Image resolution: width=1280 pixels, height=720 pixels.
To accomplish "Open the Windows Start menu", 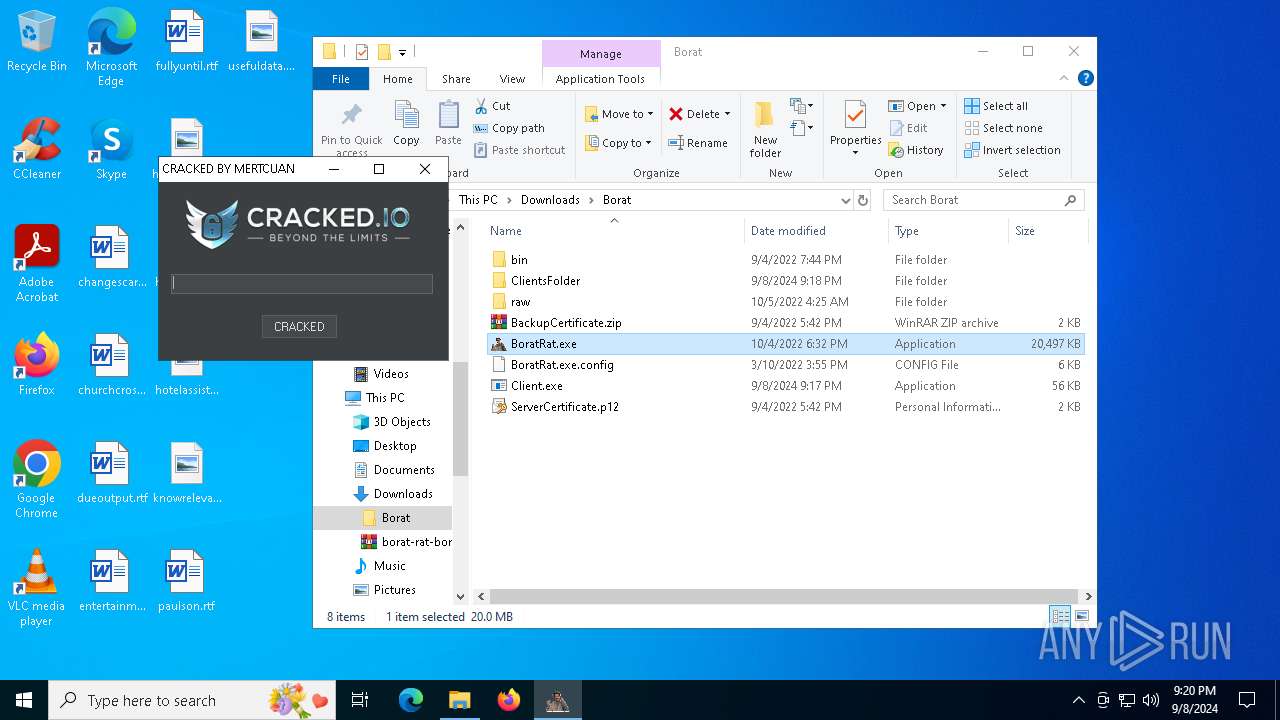I will (x=24, y=700).
